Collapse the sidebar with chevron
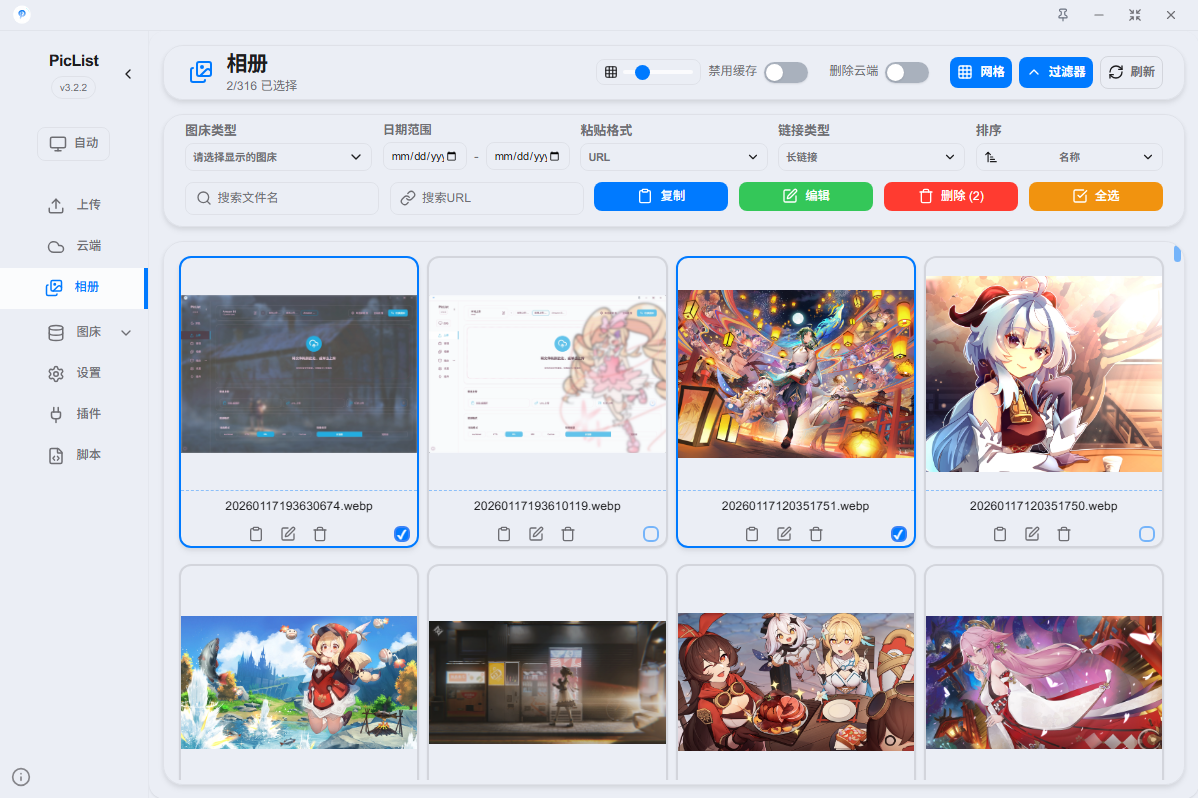Viewport: 1198px width, 798px height. tap(128, 74)
